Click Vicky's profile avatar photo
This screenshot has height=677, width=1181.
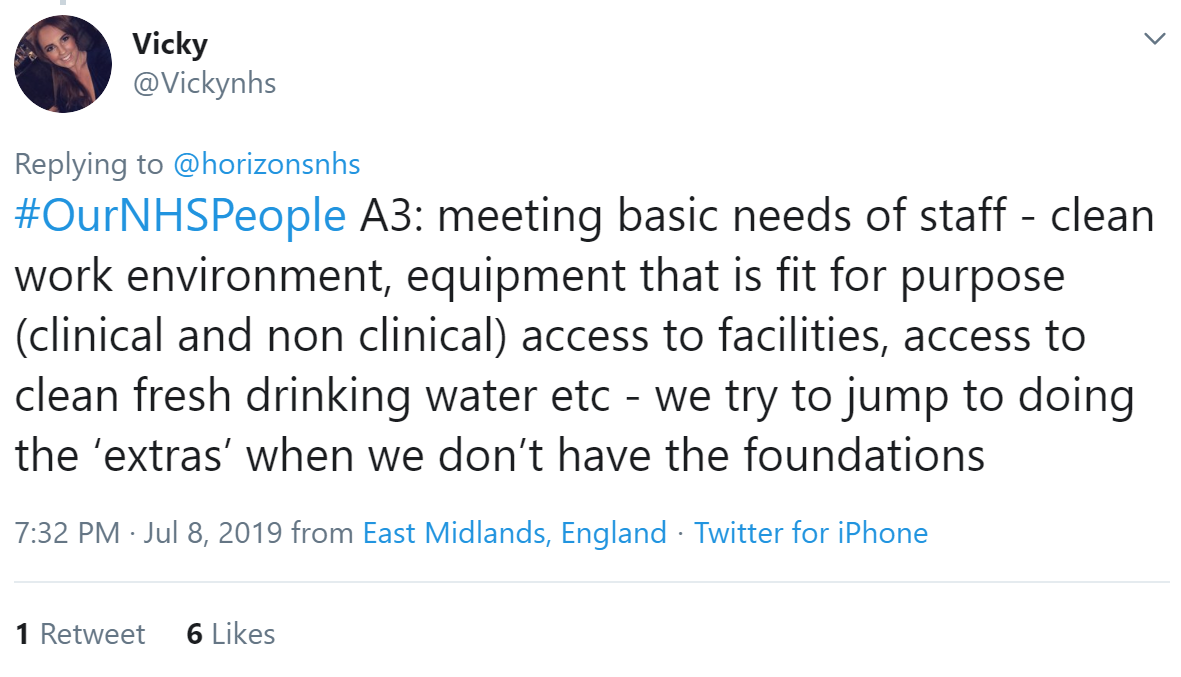point(63,64)
